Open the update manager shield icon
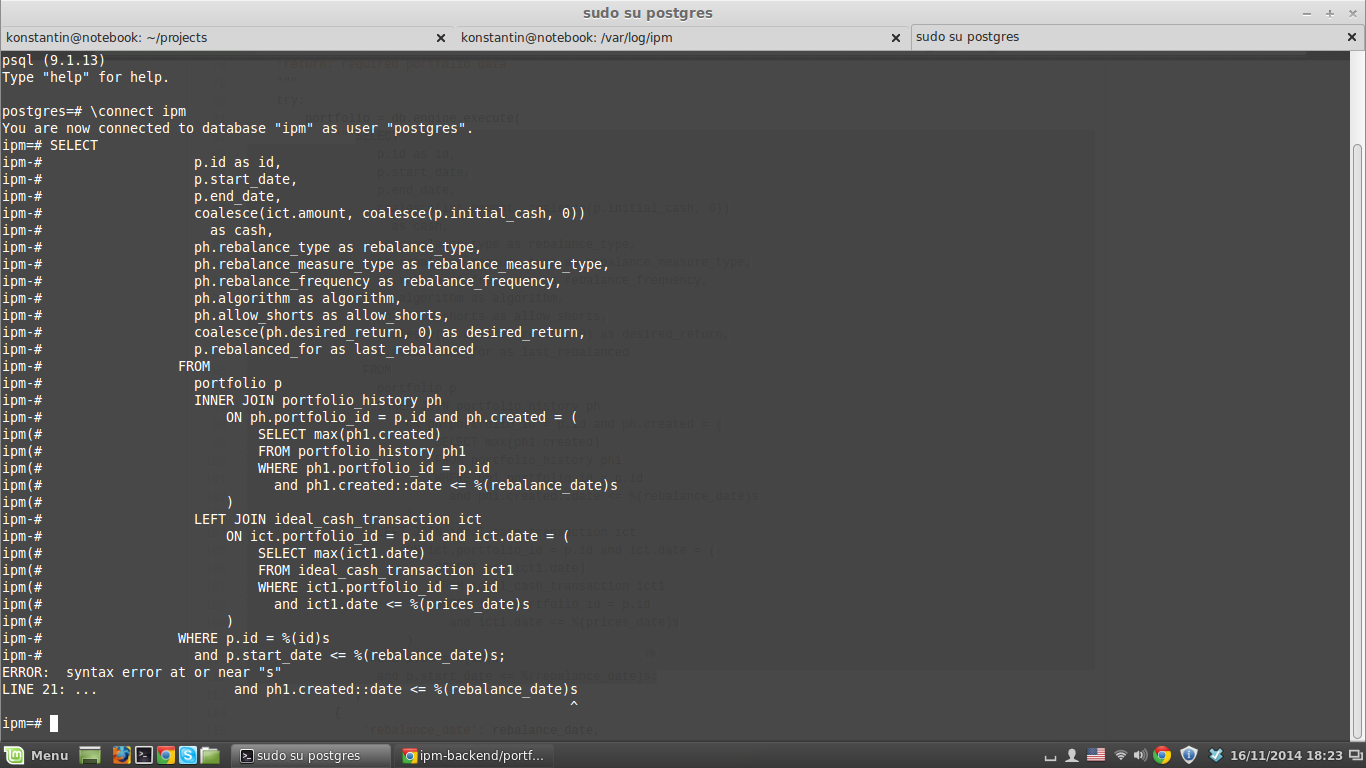1366x768 pixels. click(1189, 755)
